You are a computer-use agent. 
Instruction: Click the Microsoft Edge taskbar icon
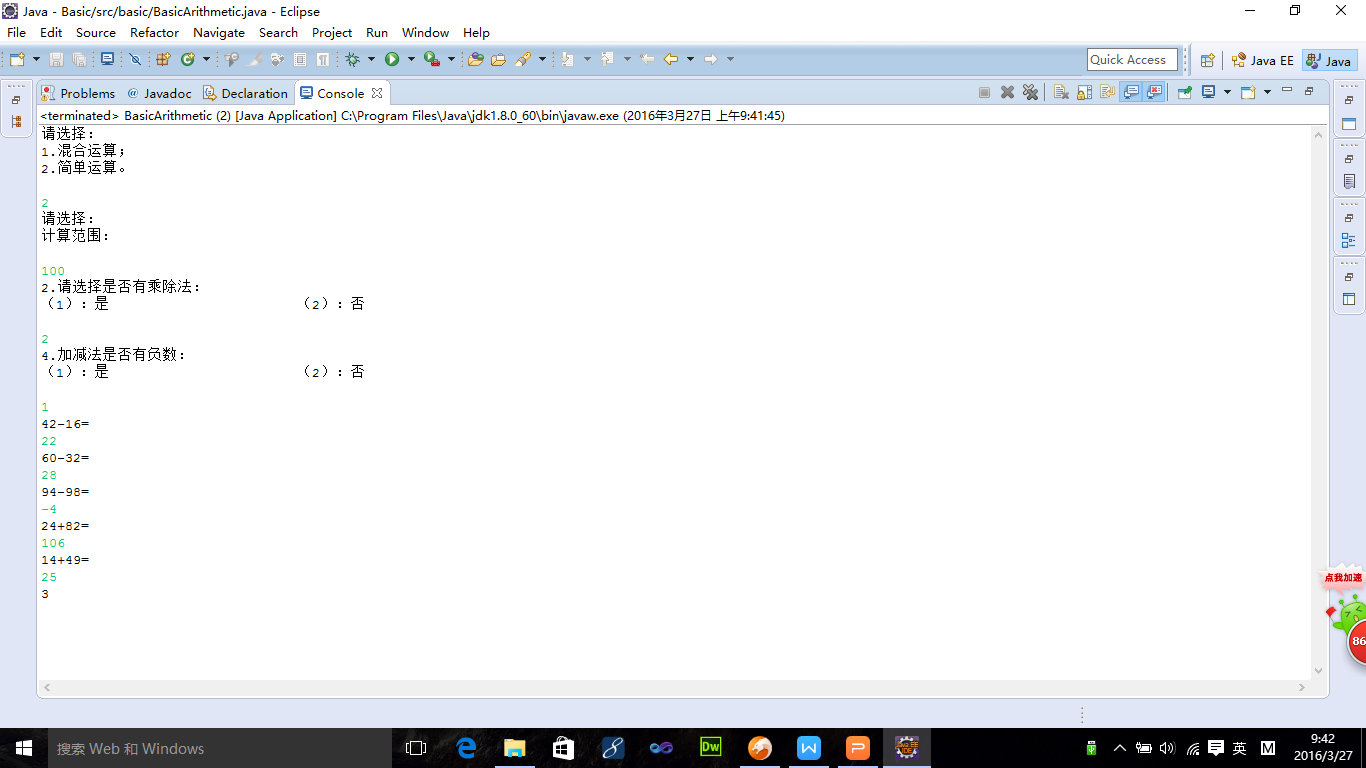[x=466, y=748]
